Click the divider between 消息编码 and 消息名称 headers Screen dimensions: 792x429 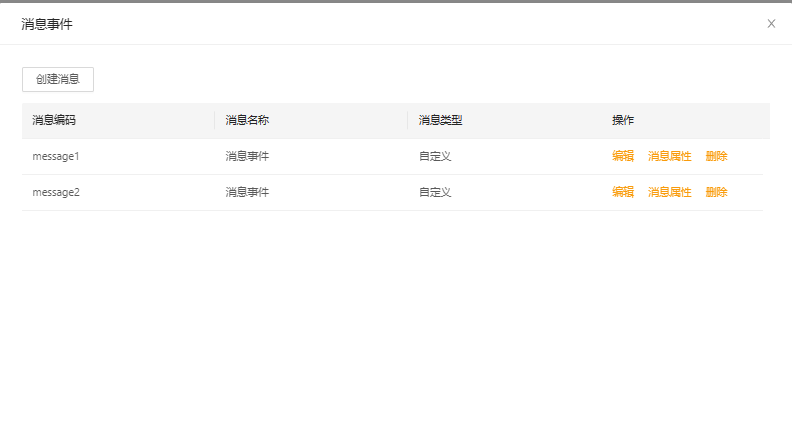point(215,121)
